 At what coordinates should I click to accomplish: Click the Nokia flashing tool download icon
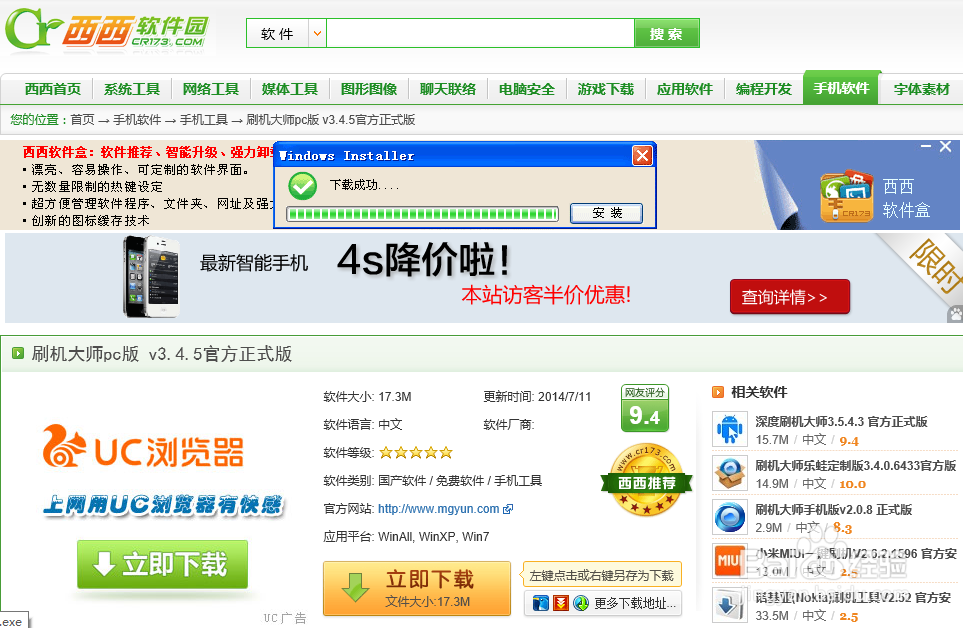point(730,605)
